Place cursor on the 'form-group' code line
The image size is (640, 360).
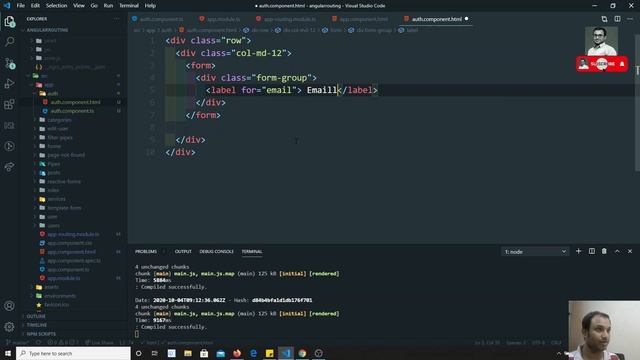tap(256, 78)
